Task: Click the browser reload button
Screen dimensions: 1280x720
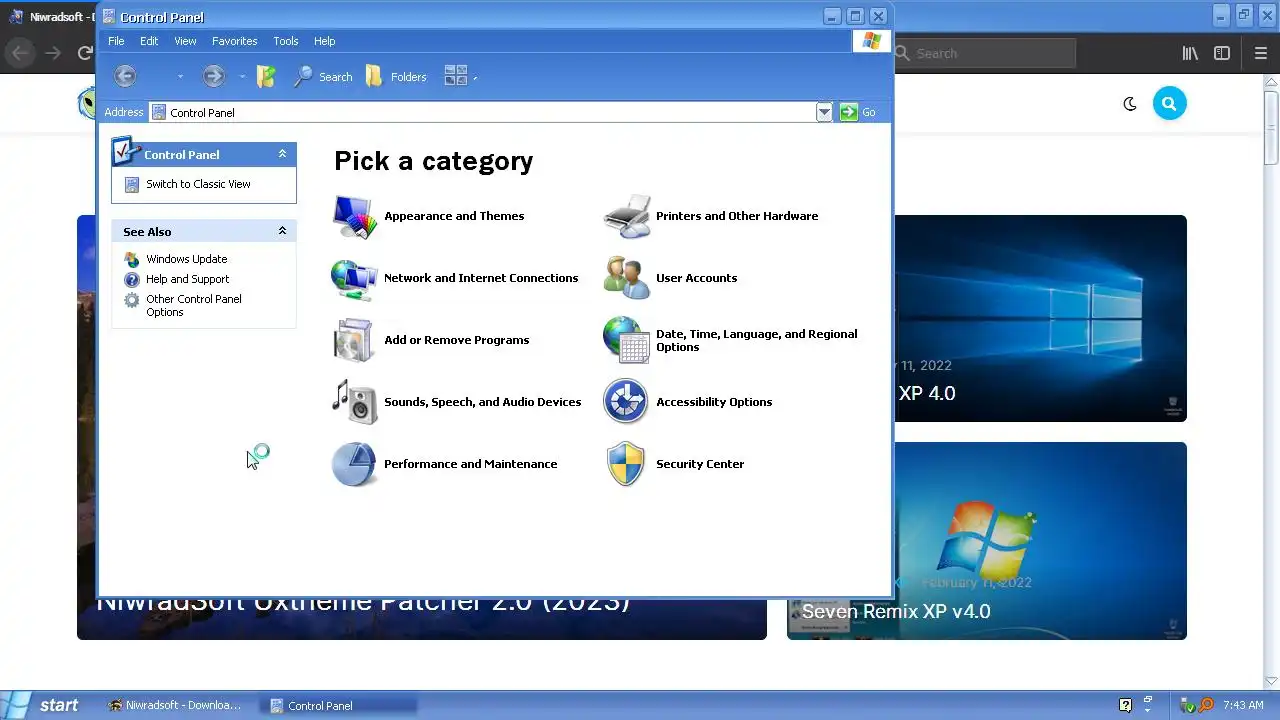Action: pyautogui.click(x=85, y=54)
